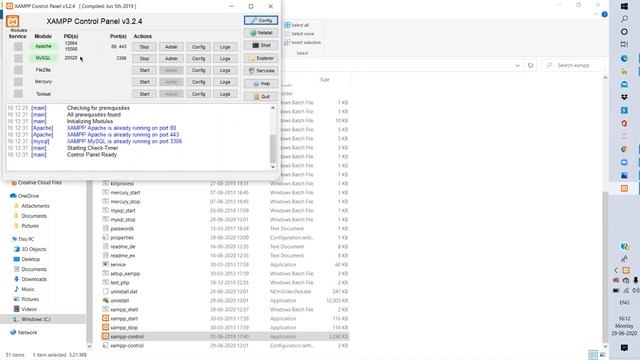640x360 pixels.
Task: Toggle MySQL service checkbox
Action: (x=18, y=58)
